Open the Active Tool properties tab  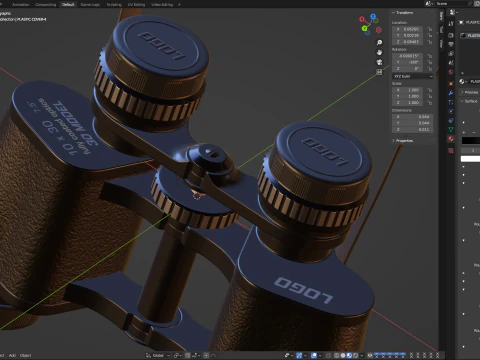[451, 24]
